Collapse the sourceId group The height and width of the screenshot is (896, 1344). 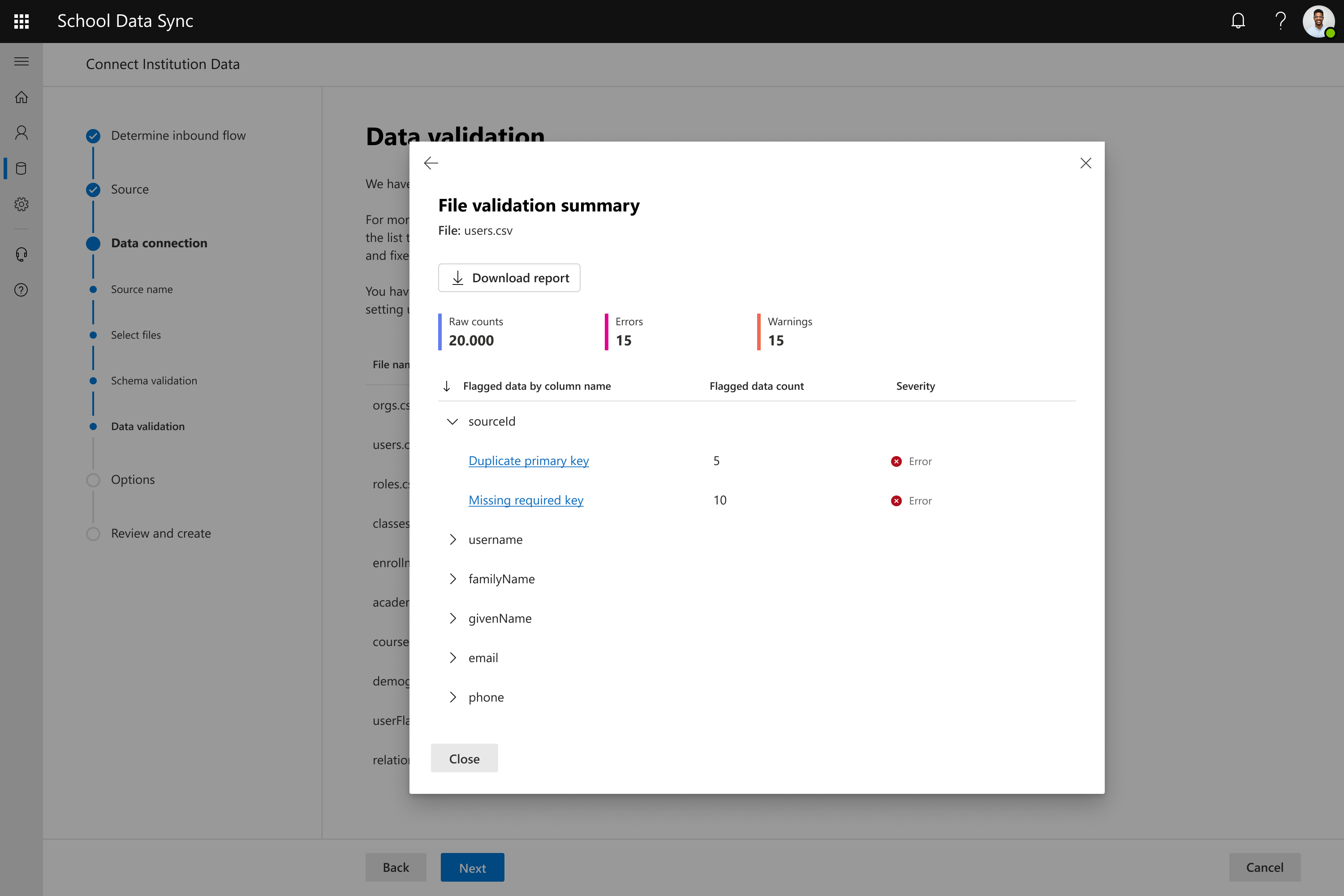452,422
